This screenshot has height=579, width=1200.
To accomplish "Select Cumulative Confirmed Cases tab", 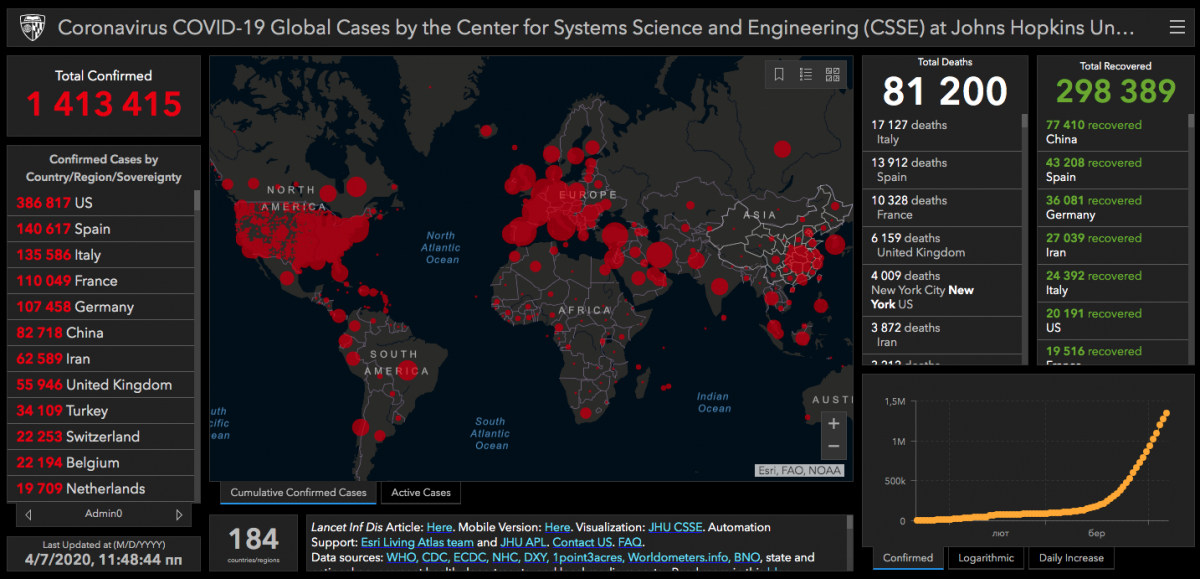I will point(299,492).
